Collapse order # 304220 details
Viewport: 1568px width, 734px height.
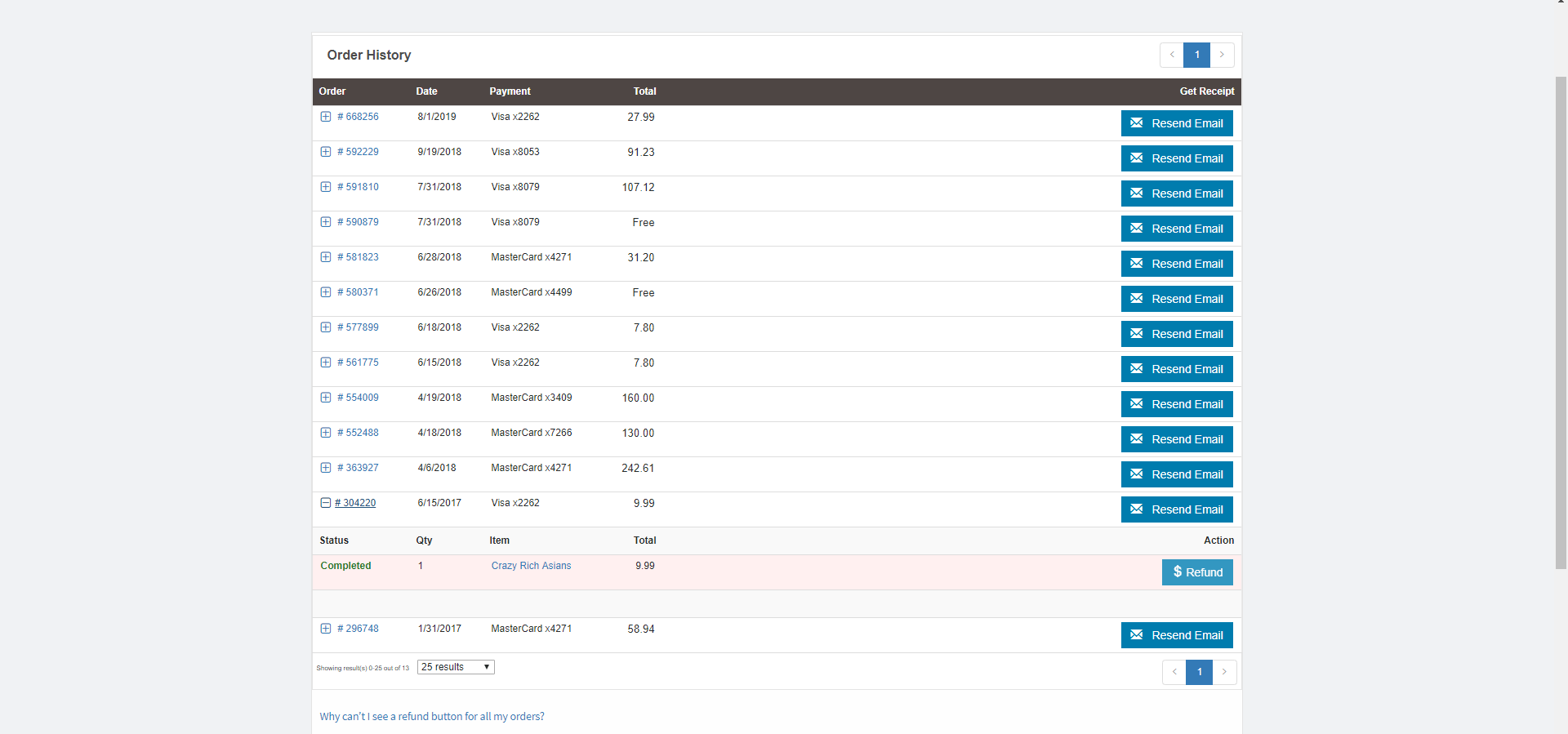[x=325, y=503]
